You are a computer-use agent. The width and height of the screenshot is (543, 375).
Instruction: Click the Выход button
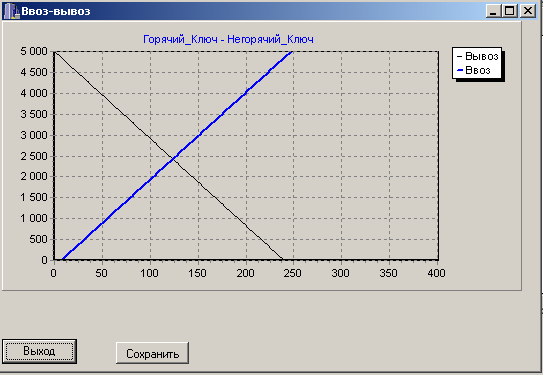pyautogui.click(x=39, y=351)
